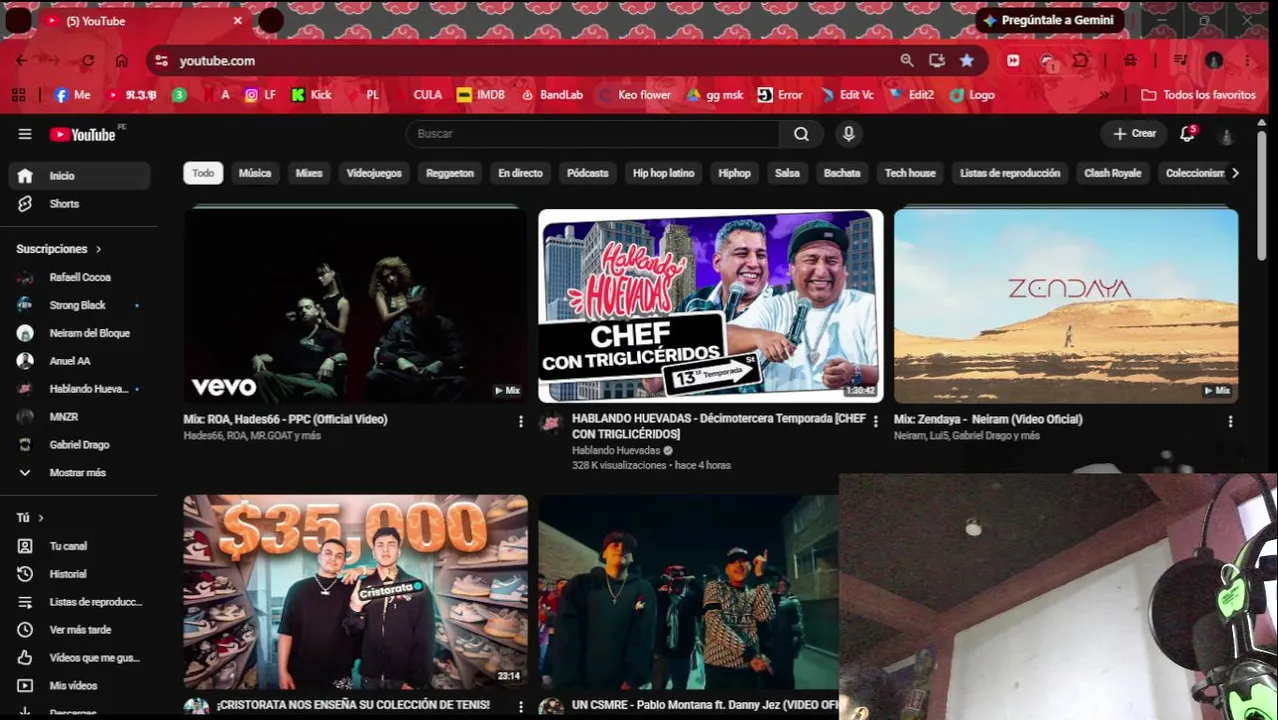This screenshot has width=1278, height=720.
Task: Open Neiram del Bloque channel
Action: tap(80, 333)
